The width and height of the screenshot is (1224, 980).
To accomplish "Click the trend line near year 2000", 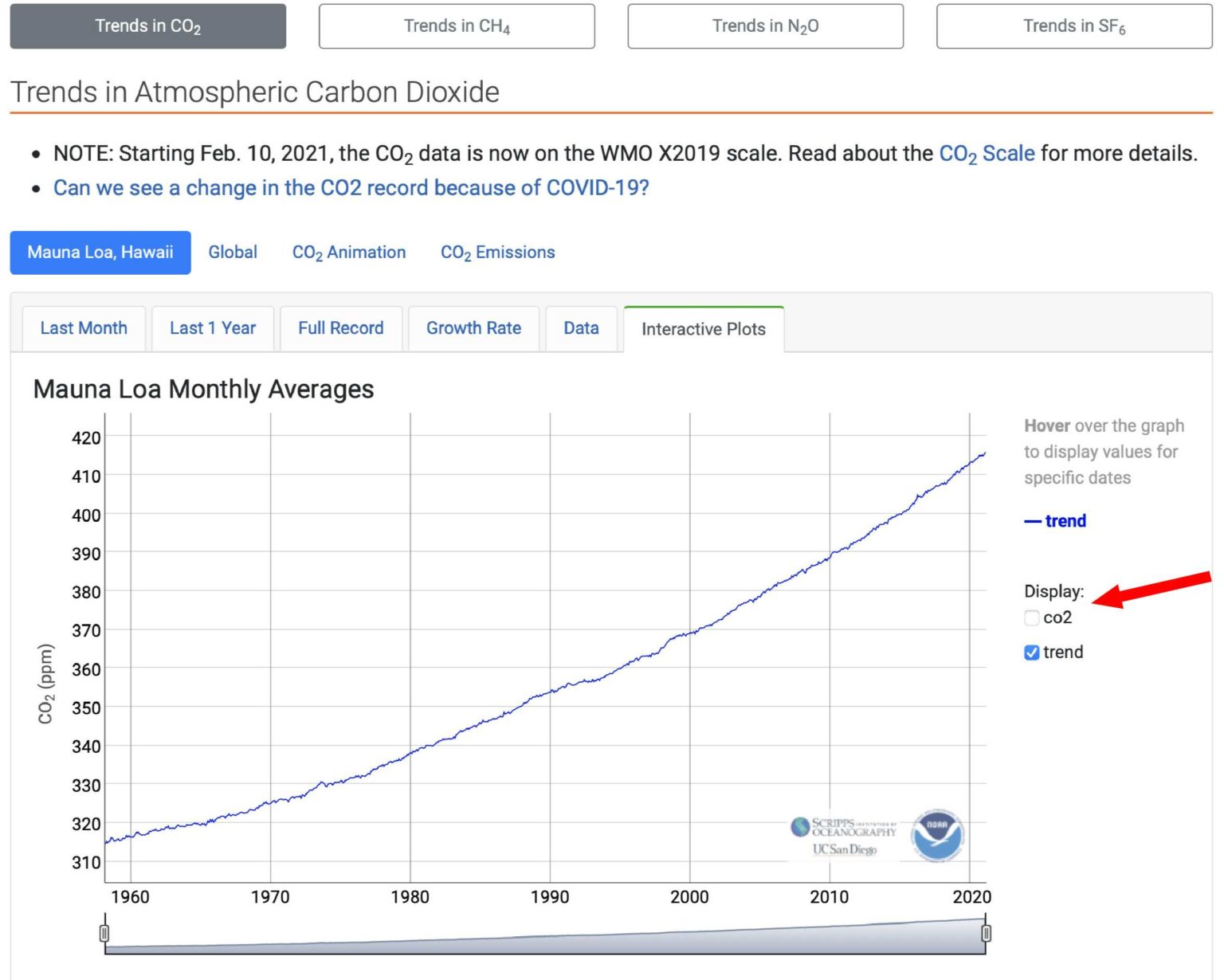I will 690,633.
